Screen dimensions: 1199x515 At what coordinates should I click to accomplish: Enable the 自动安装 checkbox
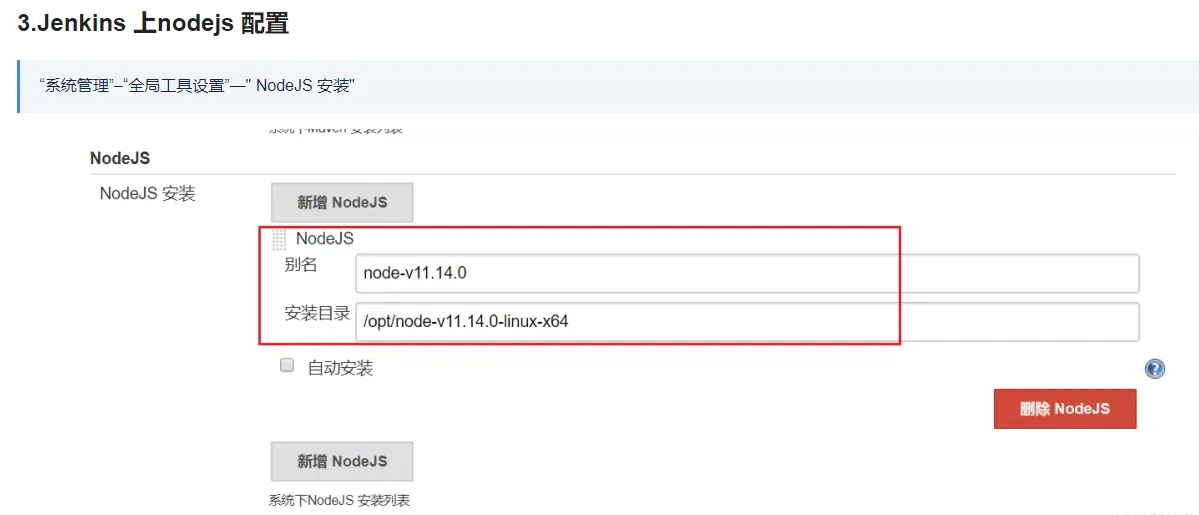tap(287, 366)
